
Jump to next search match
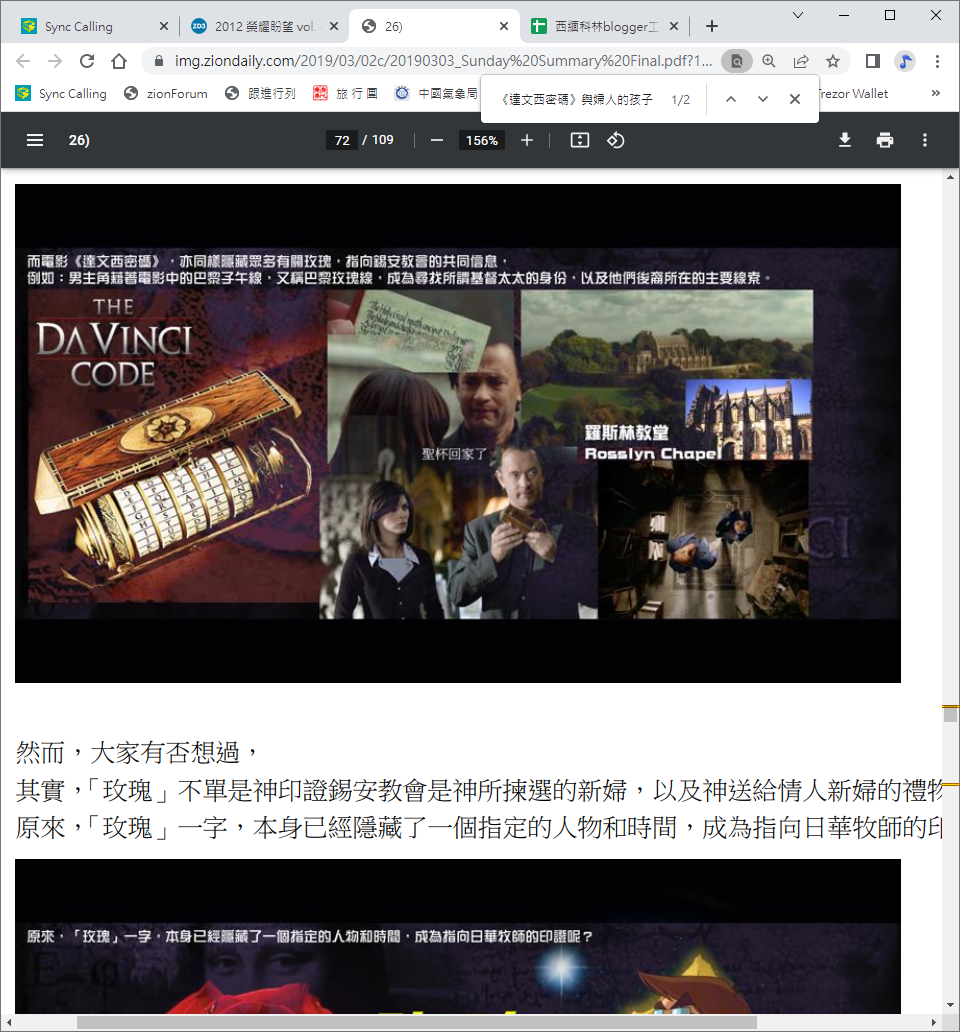[763, 99]
